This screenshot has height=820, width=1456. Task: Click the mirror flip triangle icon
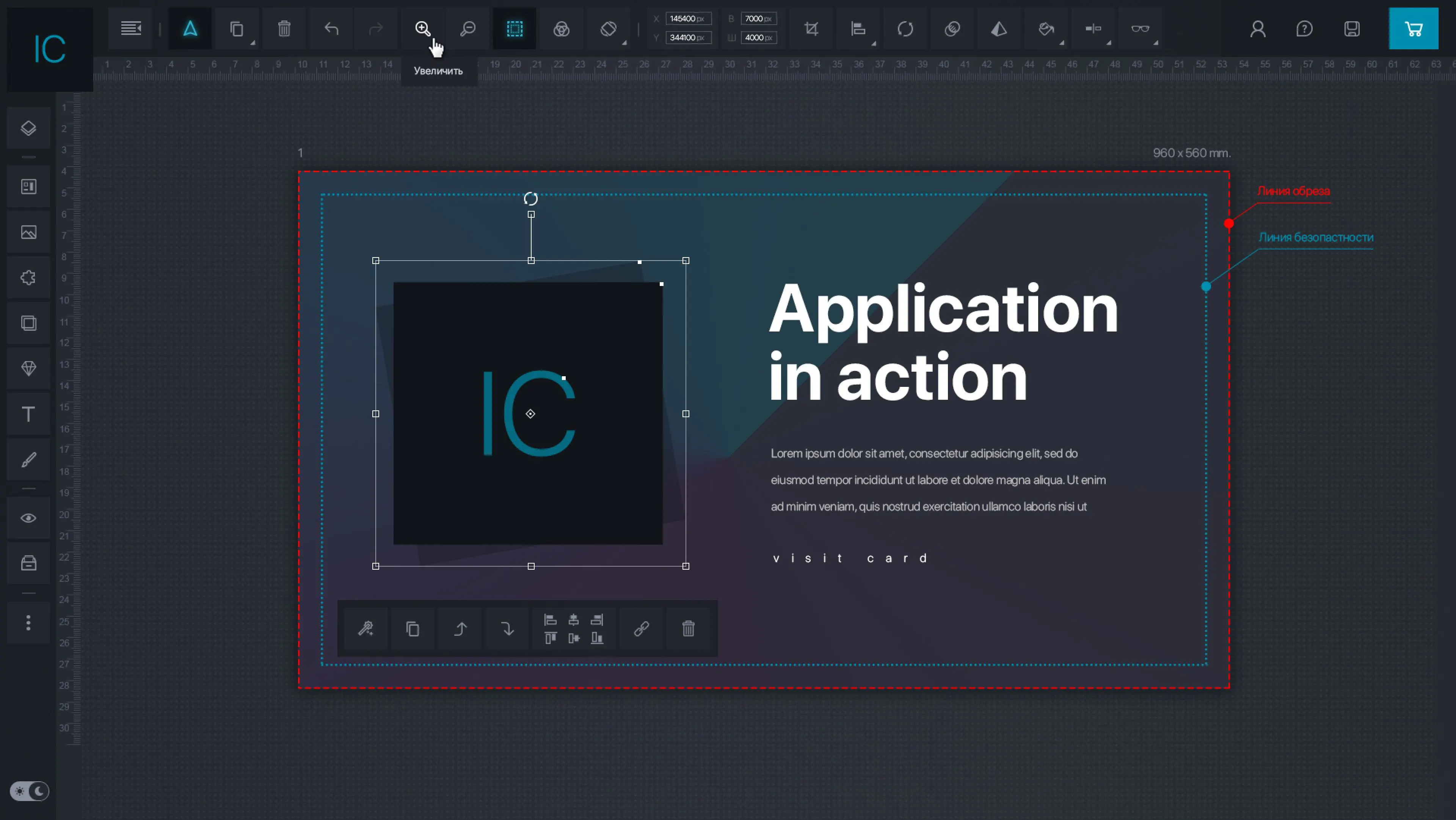(999, 28)
